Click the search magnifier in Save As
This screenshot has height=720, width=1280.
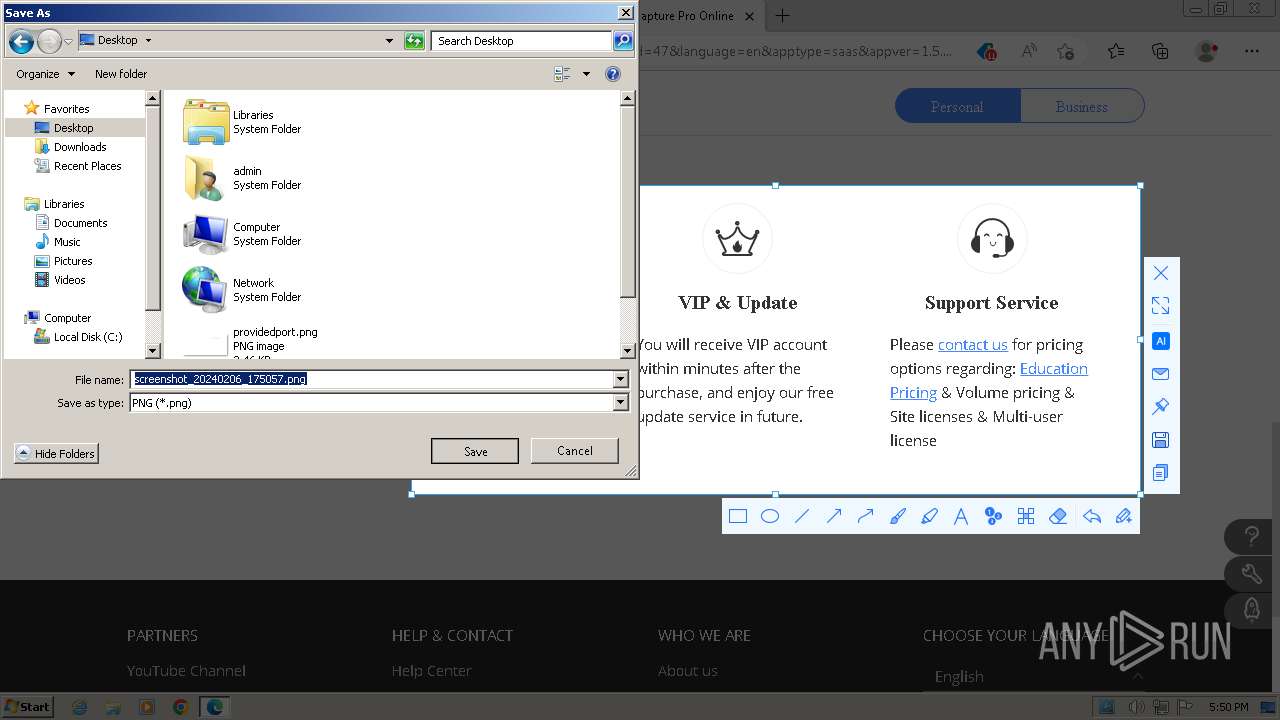click(x=623, y=41)
